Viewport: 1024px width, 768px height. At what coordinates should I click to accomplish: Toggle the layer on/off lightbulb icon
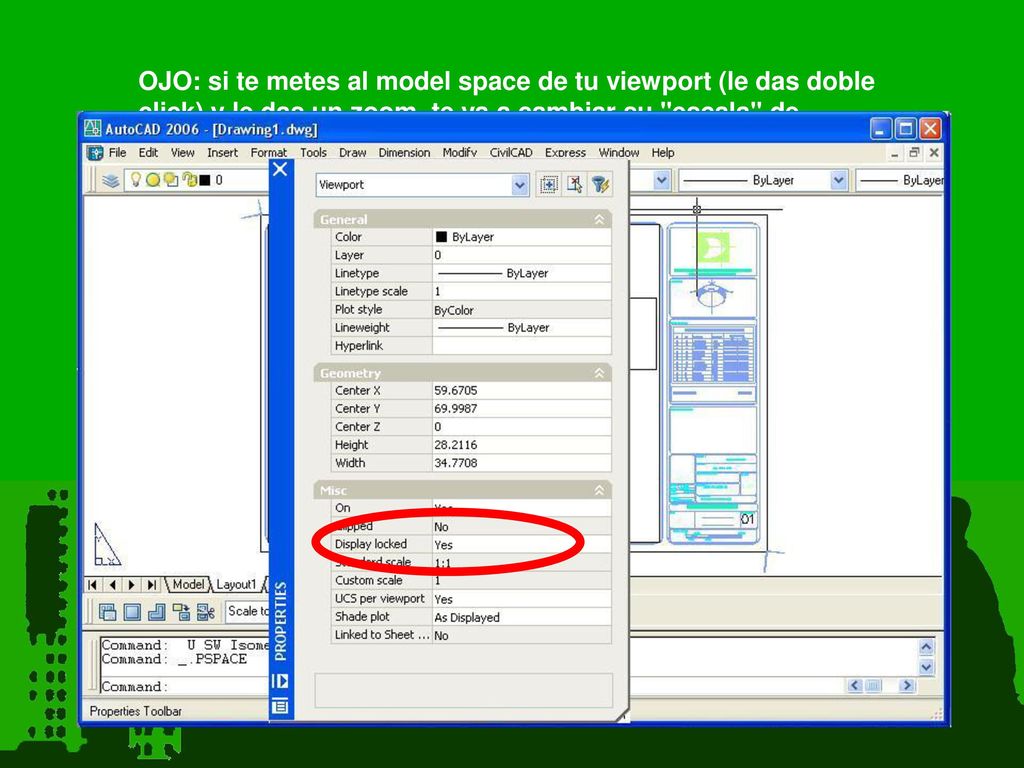pos(136,179)
